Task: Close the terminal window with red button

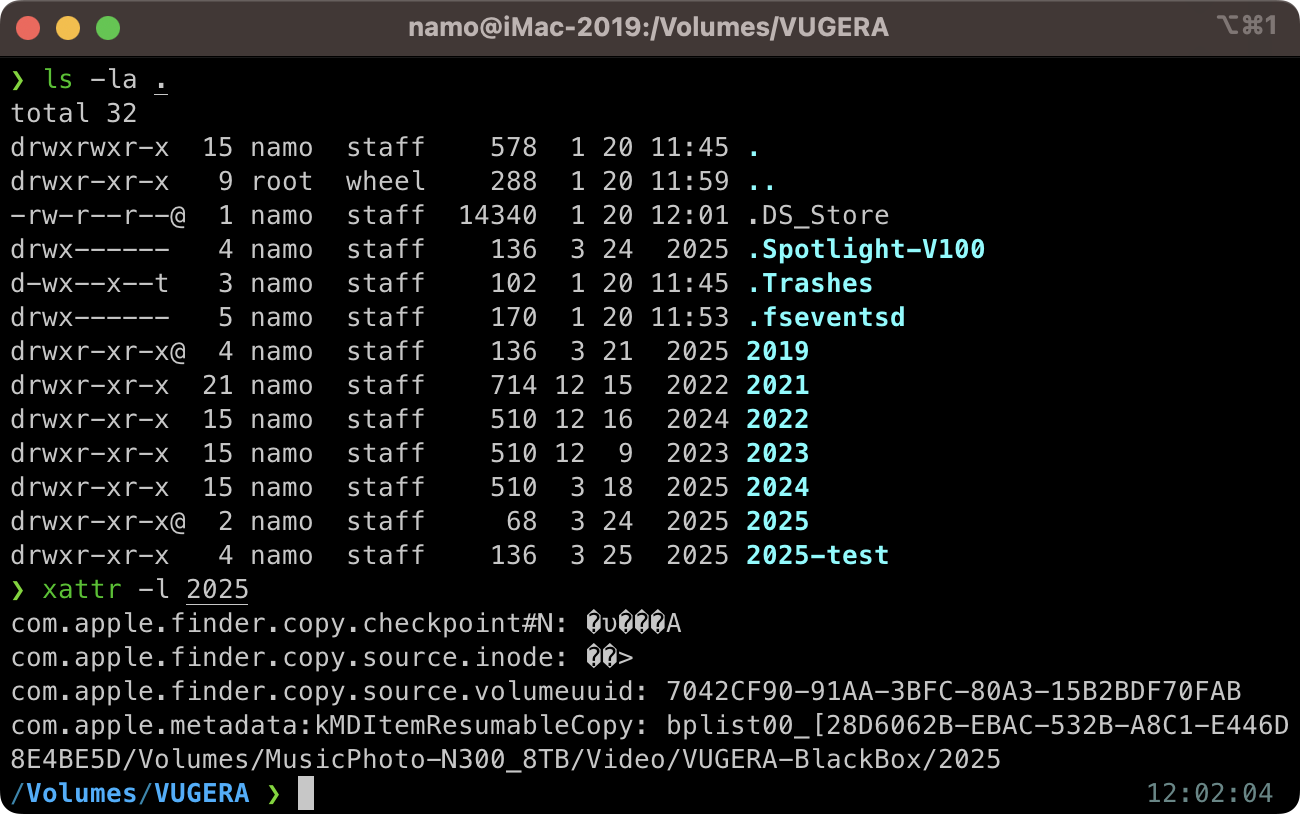Action: (x=28, y=27)
